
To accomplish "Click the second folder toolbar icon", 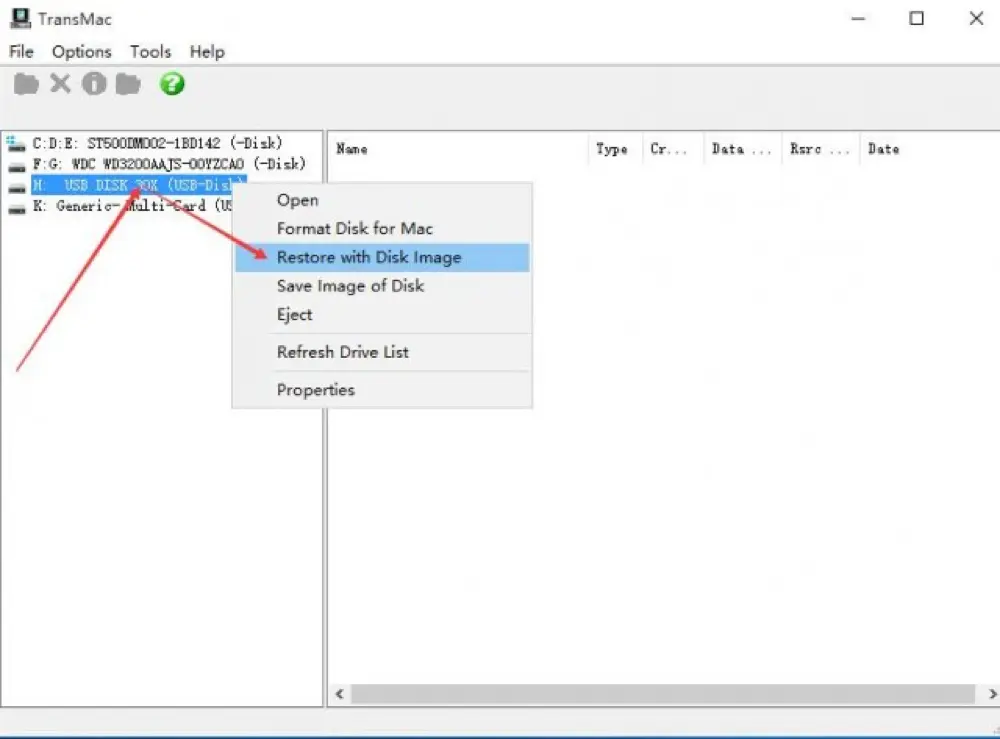I will pos(128,84).
